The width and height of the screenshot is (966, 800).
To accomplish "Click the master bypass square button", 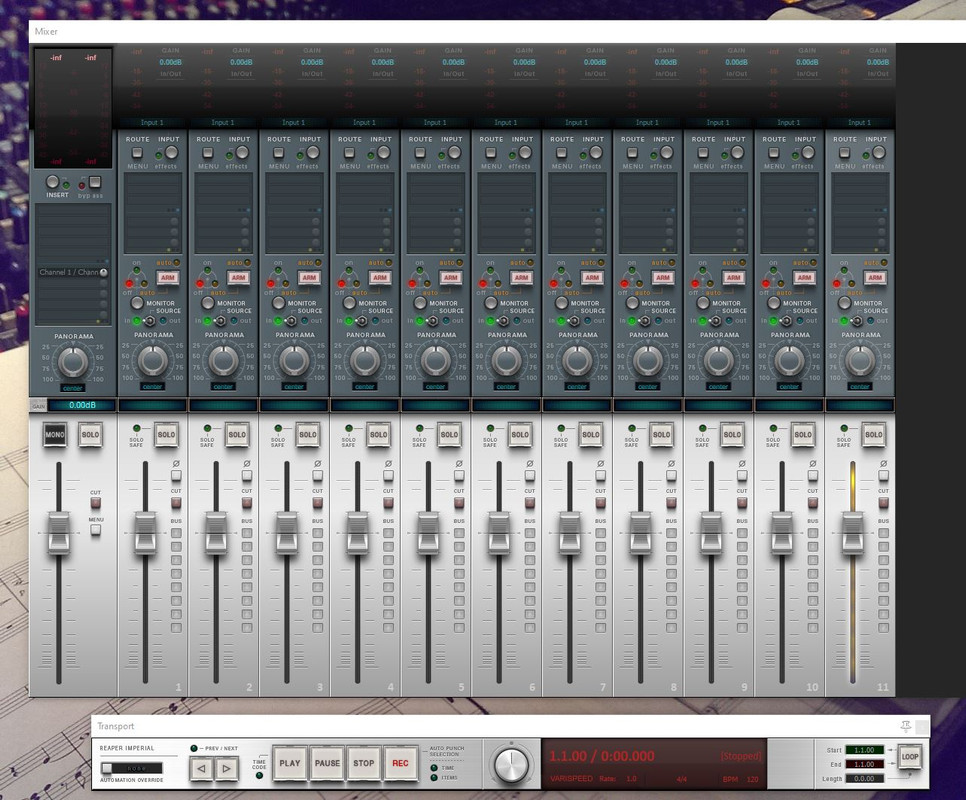I will tap(95, 182).
